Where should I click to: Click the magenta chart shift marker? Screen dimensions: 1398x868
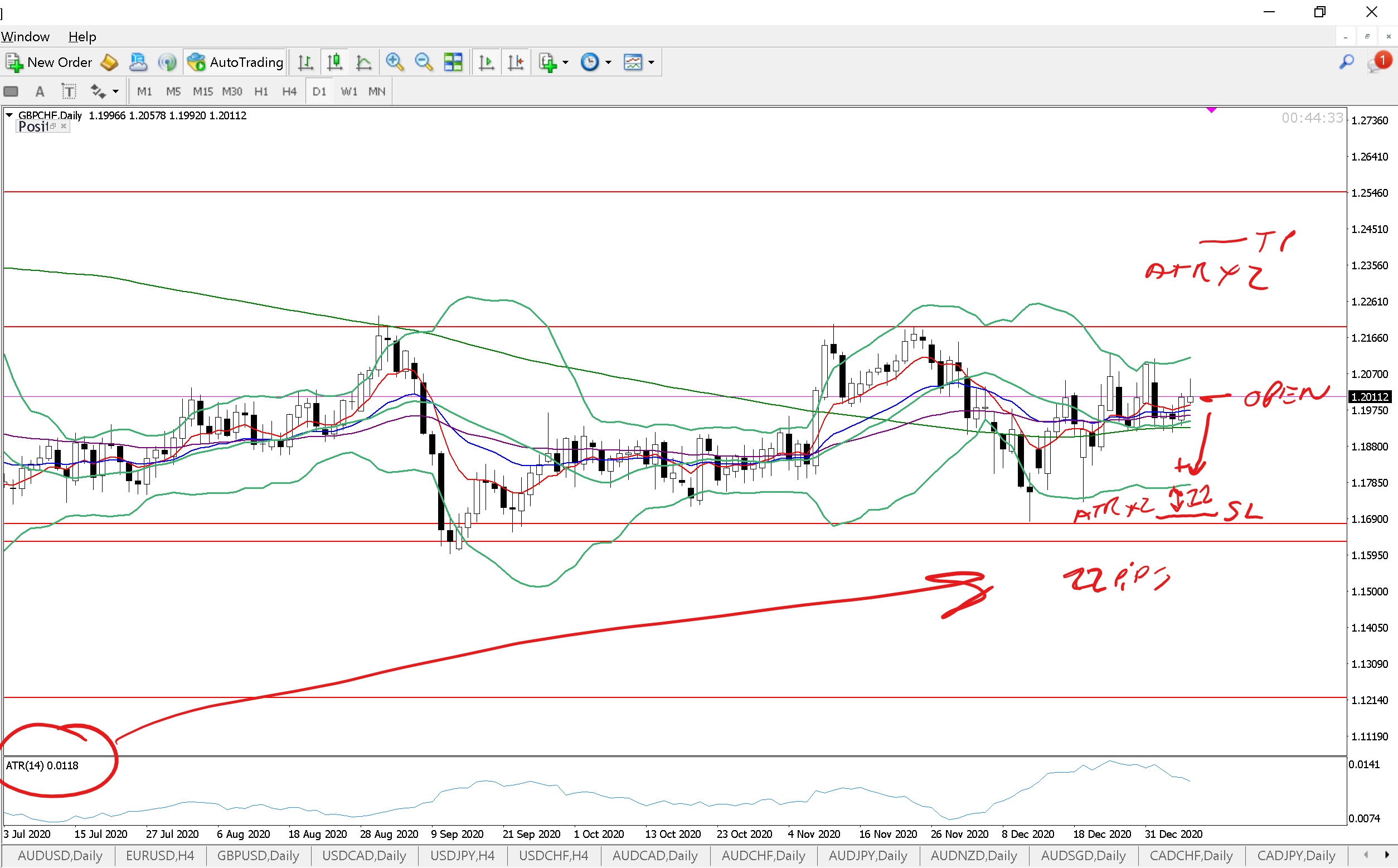(1211, 110)
